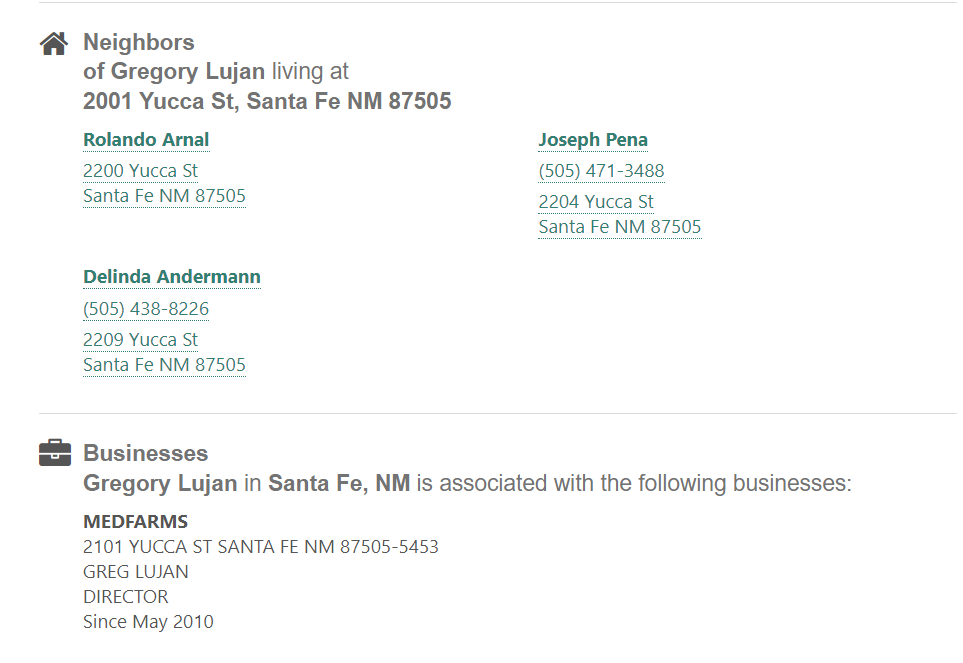The height and width of the screenshot is (663, 963).
Task: Click the Since May 2010 text
Action: [x=148, y=622]
